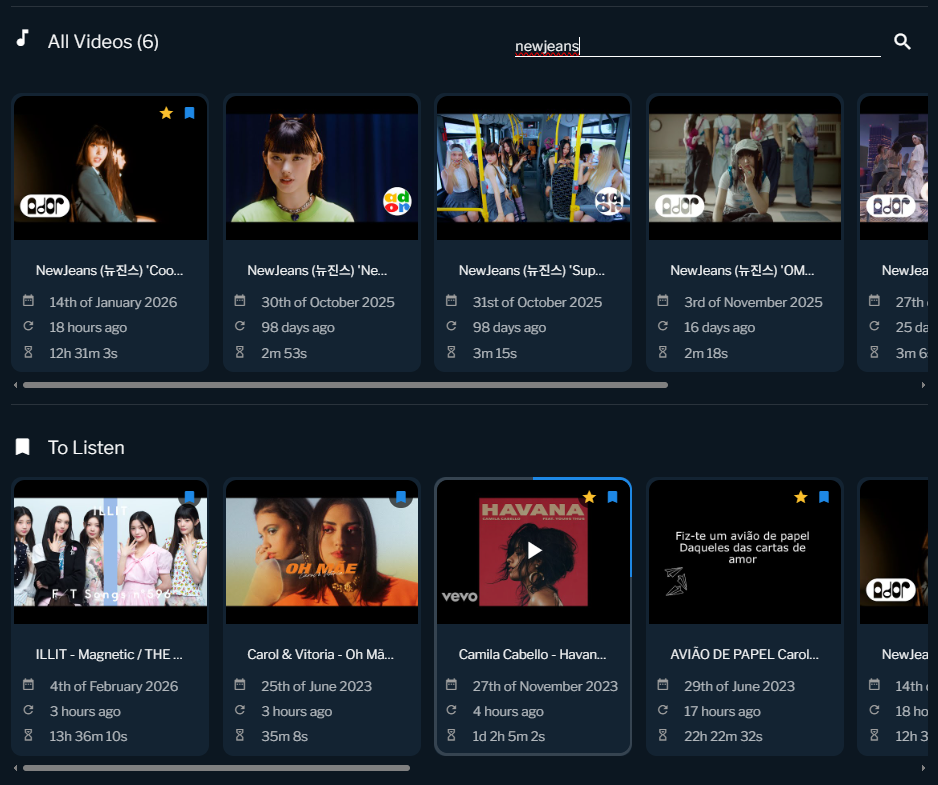The height and width of the screenshot is (785, 938).
Task: Click the title NewJeans (뉴진스) 'OM...'
Action: pos(742,270)
